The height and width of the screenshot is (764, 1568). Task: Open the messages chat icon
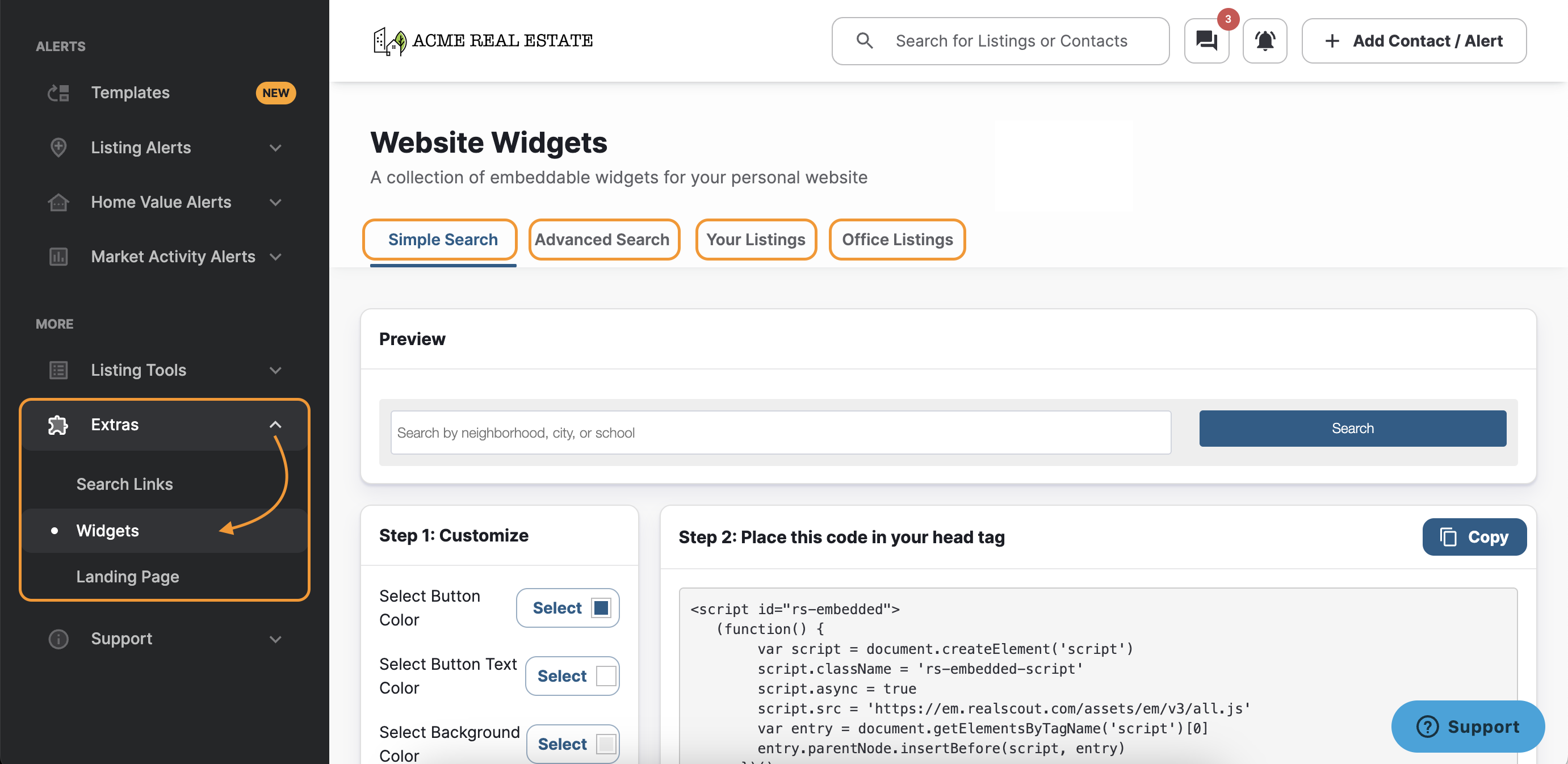click(1206, 41)
